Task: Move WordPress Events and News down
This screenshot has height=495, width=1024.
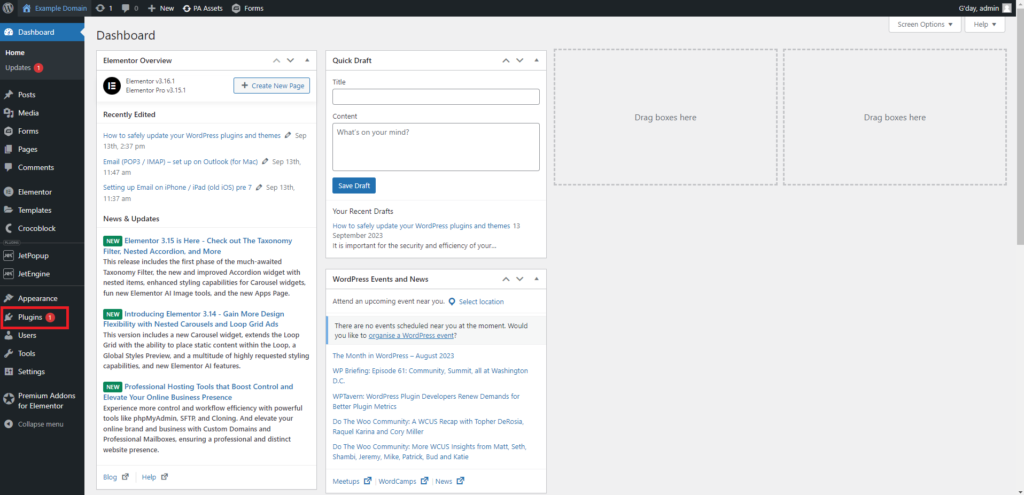Action: click(520, 279)
